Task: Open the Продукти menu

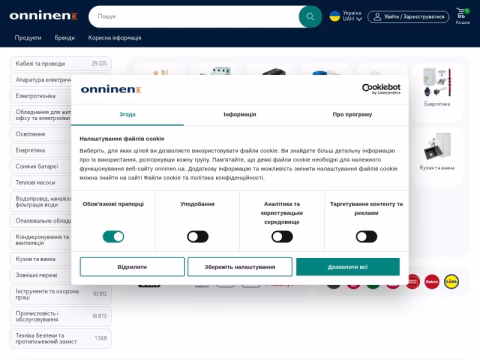Action: tap(28, 38)
